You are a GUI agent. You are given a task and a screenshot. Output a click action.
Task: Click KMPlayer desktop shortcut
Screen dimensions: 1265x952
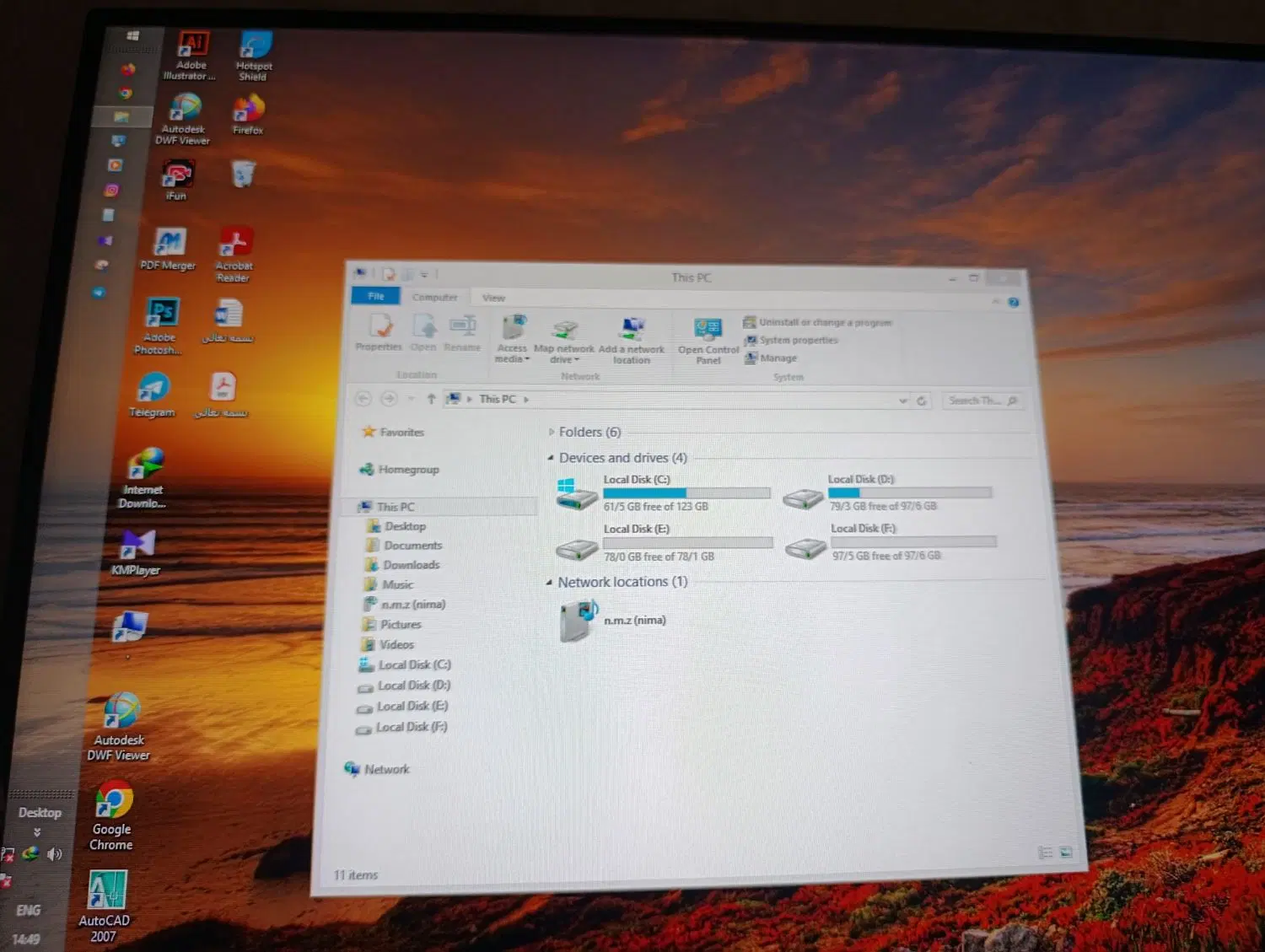click(x=137, y=554)
